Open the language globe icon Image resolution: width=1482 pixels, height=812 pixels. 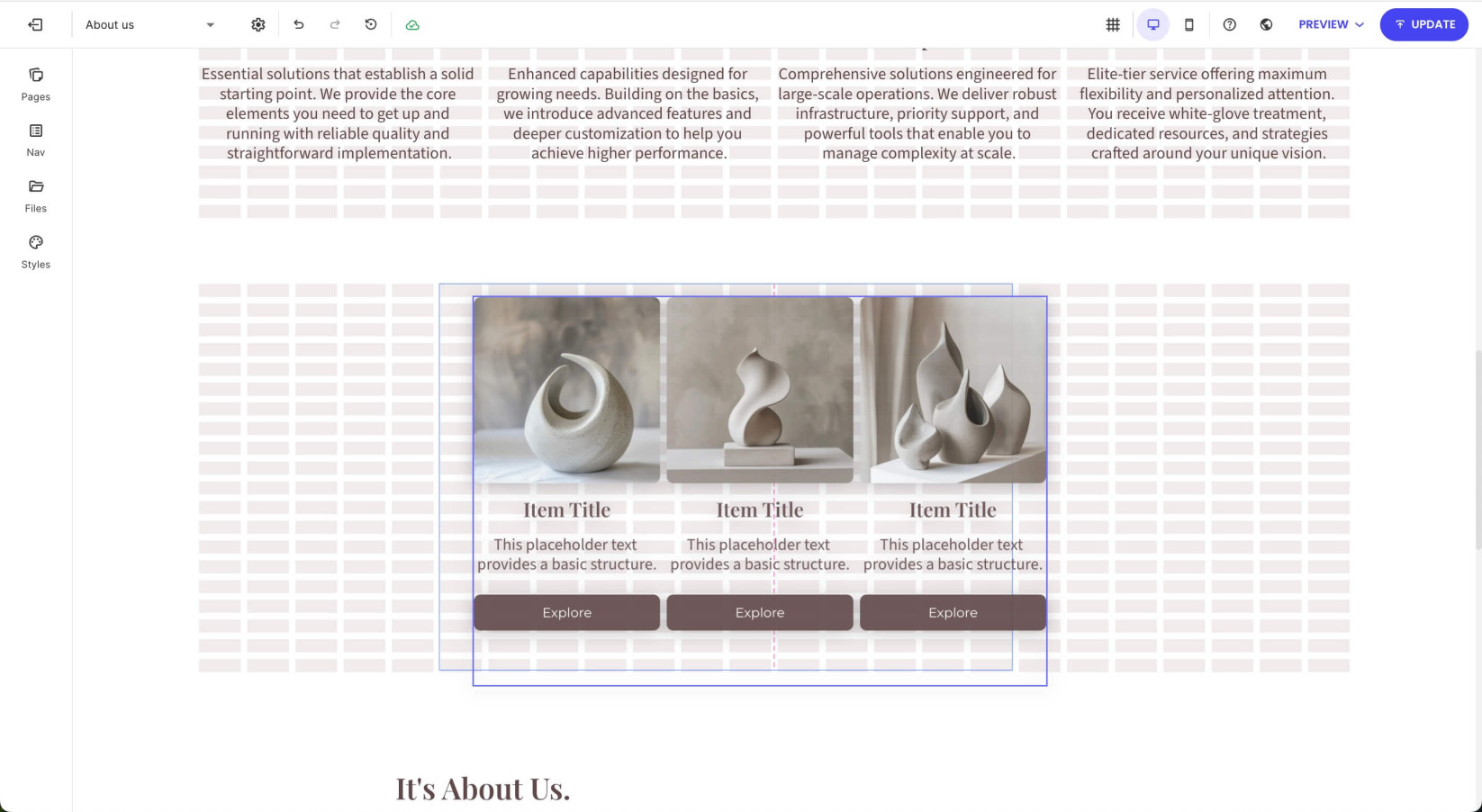click(1267, 24)
